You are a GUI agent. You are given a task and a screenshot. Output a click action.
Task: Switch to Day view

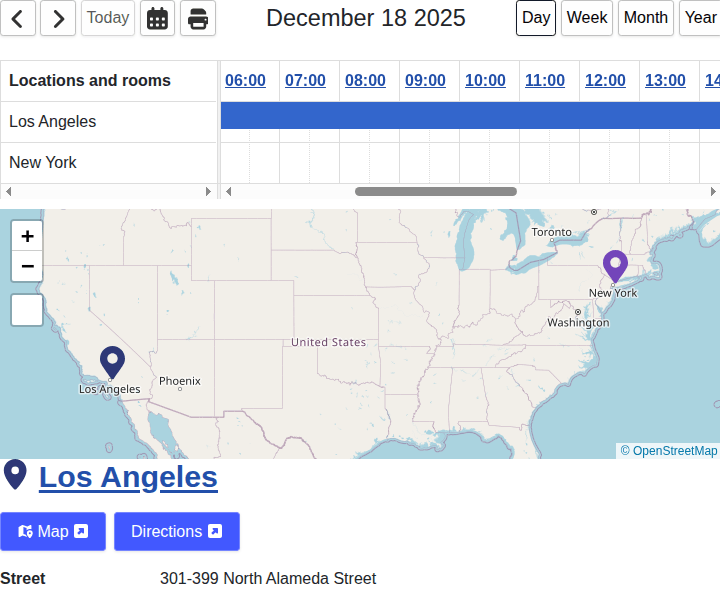click(x=536, y=18)
